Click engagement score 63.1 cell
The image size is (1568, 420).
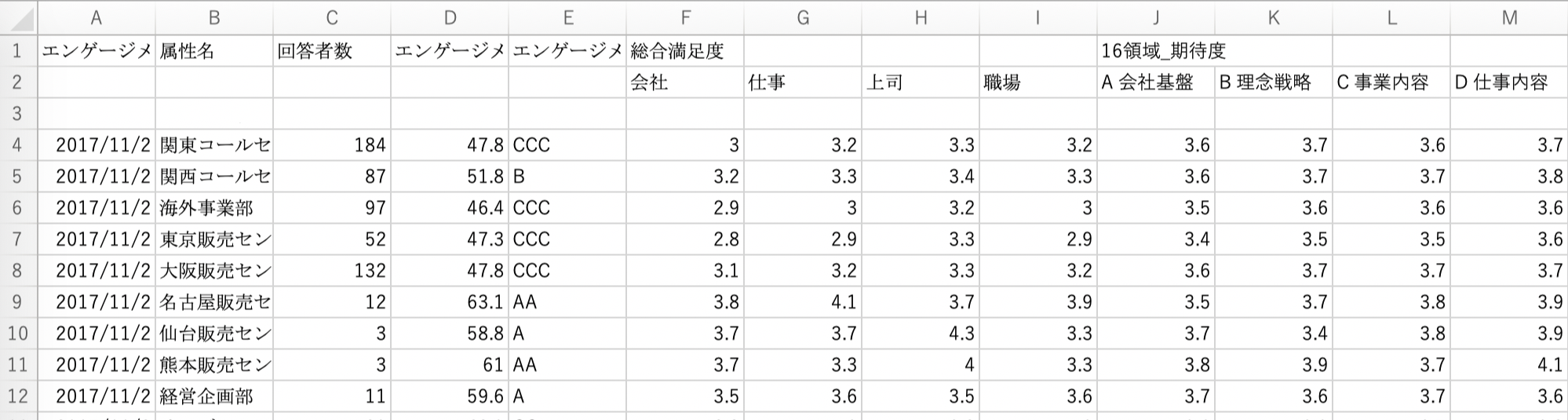point(450,302)
